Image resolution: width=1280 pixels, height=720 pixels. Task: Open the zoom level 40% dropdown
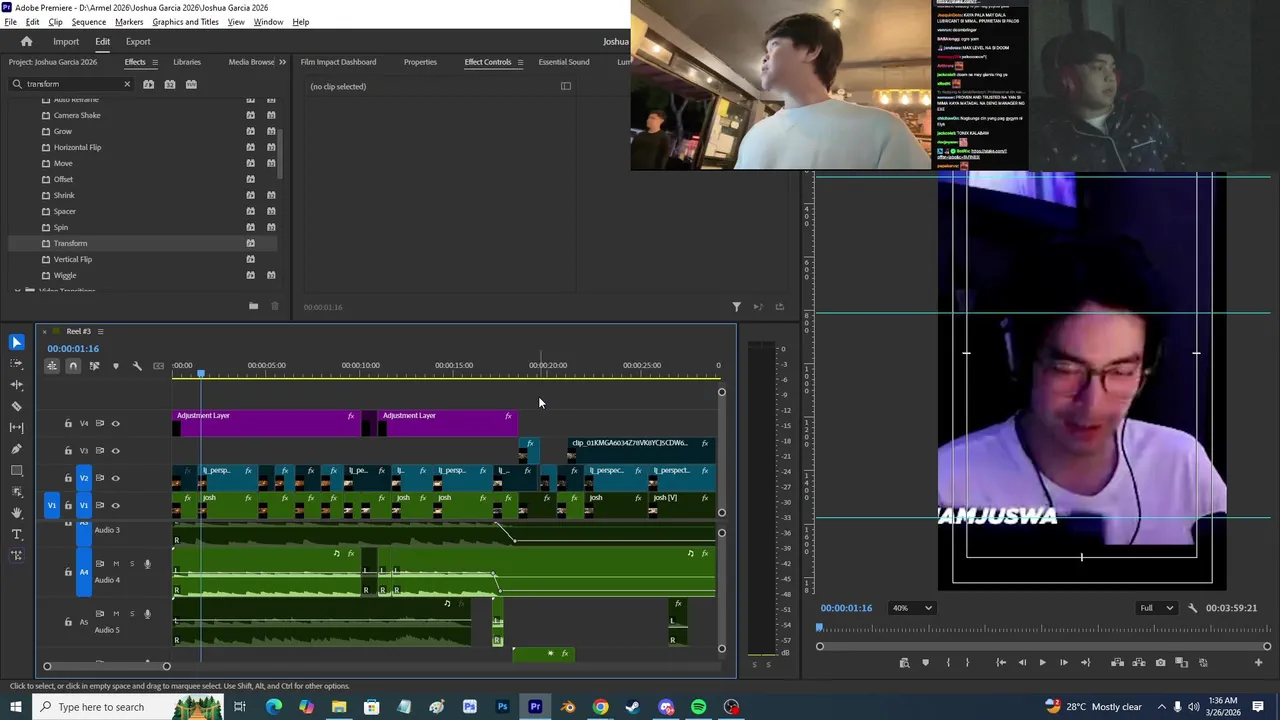(913, 608)
